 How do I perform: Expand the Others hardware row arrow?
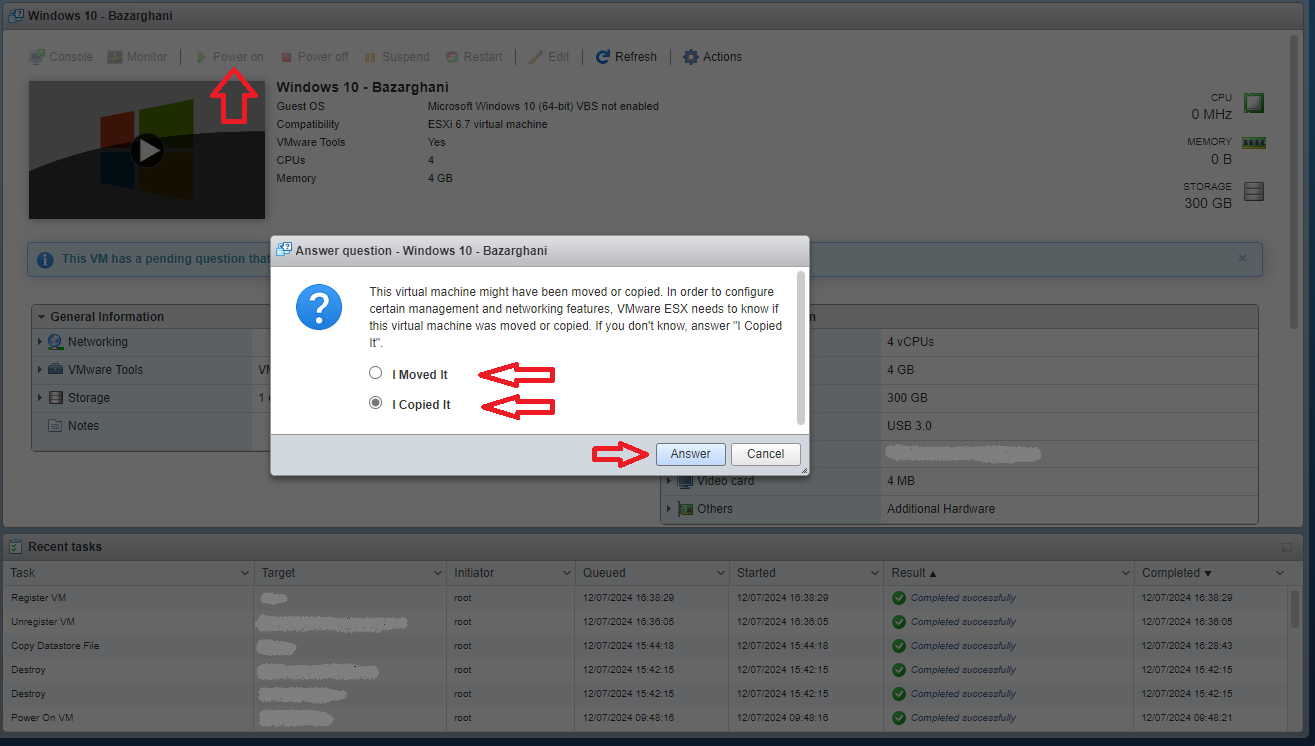point(669,509)
